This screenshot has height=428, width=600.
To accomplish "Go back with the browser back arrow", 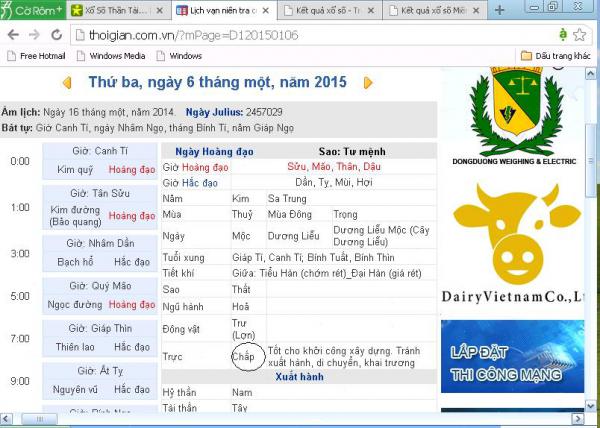I will coord(13,35).
